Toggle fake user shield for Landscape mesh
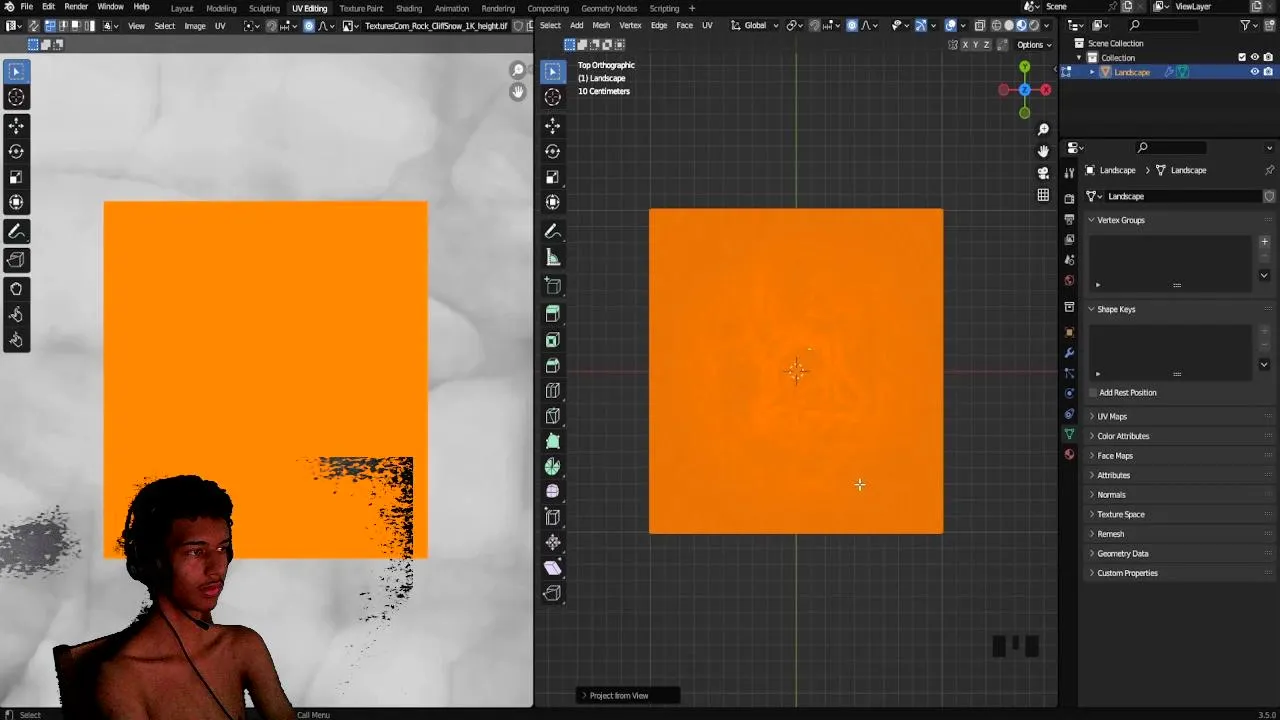This screenshot has width=1280, height=720. (1269, 196)
